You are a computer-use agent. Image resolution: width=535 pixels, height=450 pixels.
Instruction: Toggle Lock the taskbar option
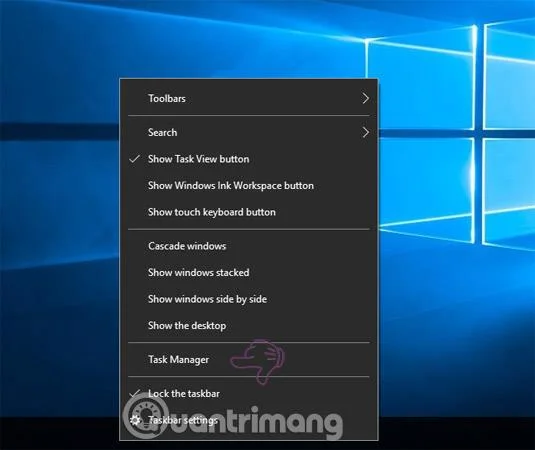(x=248, y=394)
